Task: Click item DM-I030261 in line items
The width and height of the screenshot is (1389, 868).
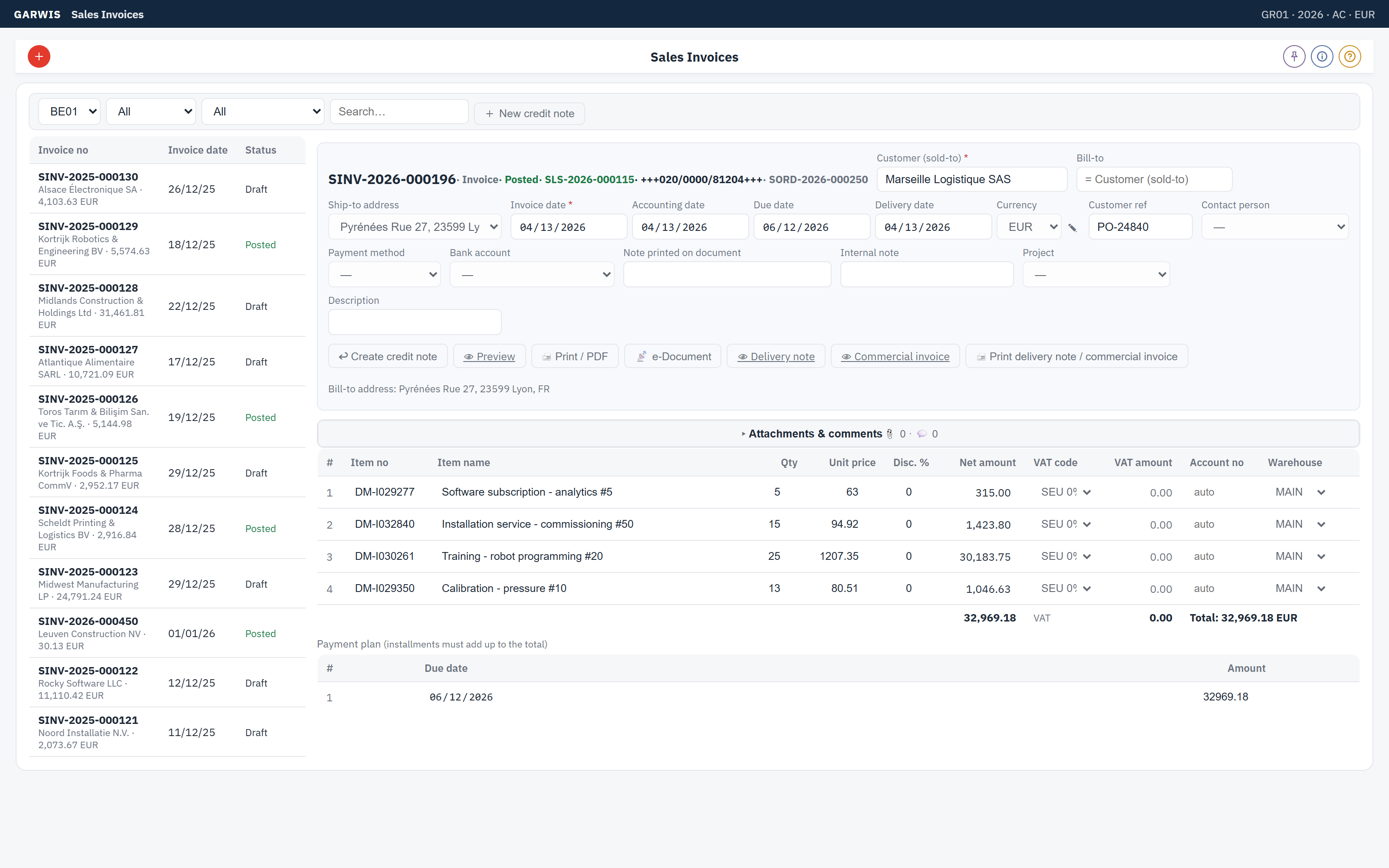Action: tap(385, 556)
